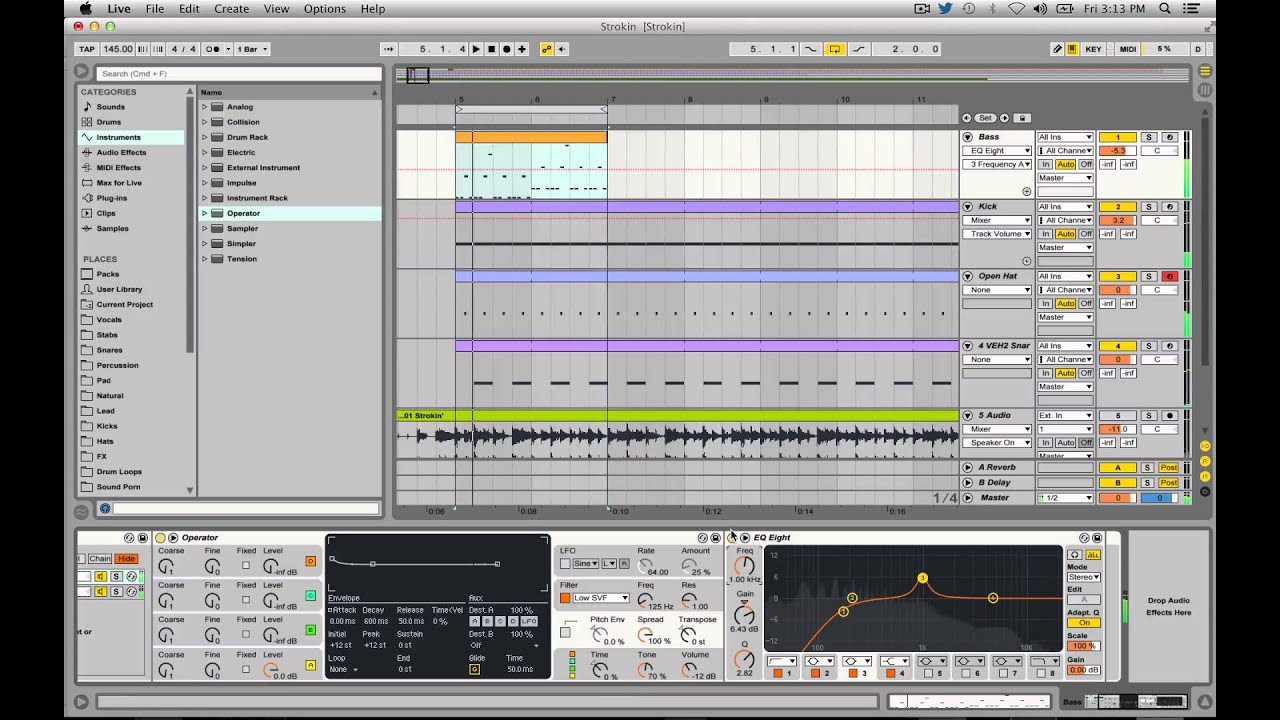
Task: Arm the 5 Audio track
Action: pos(1169,415)
